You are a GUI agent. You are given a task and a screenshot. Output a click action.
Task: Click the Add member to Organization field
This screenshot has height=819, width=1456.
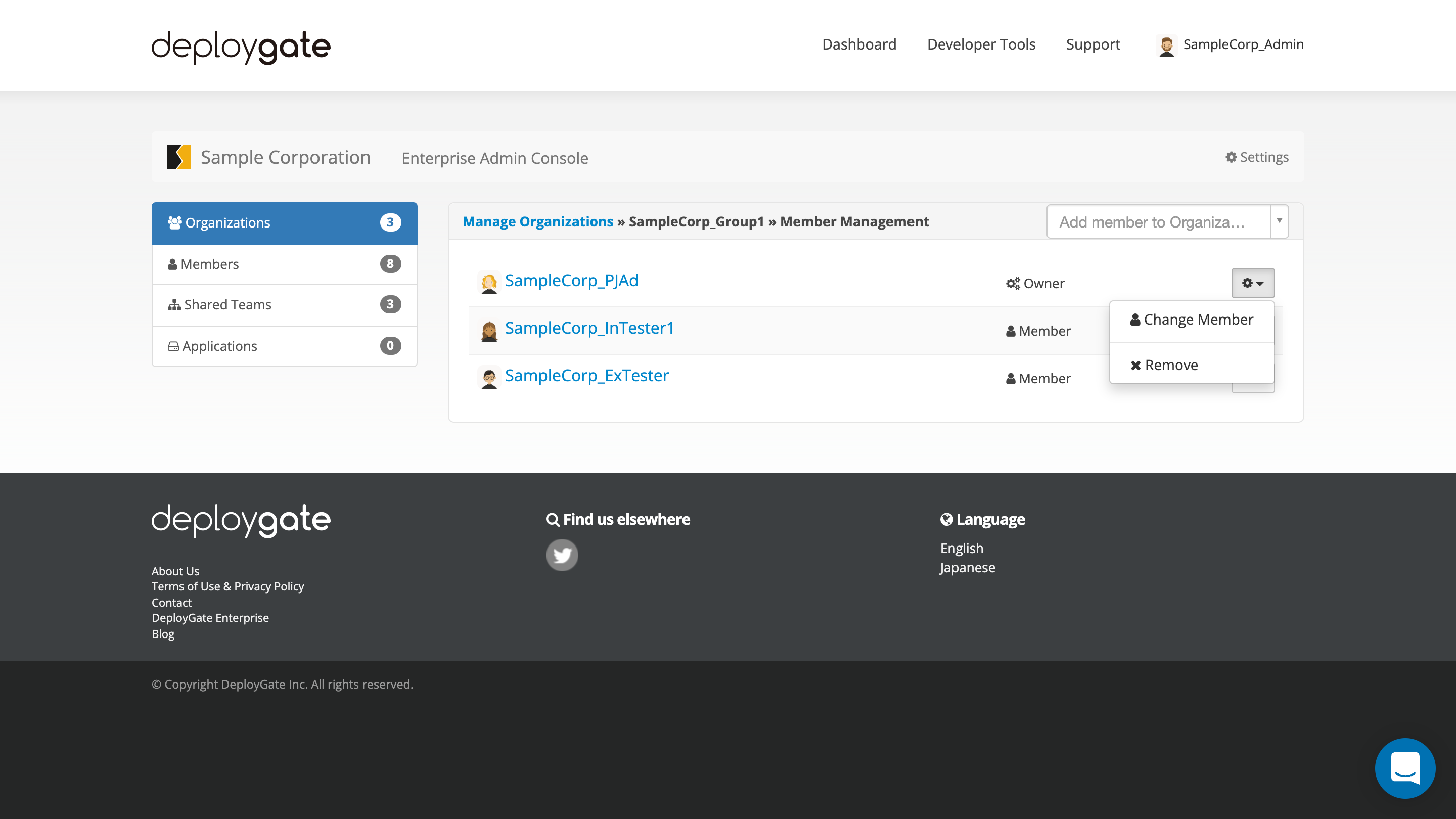1158,221
